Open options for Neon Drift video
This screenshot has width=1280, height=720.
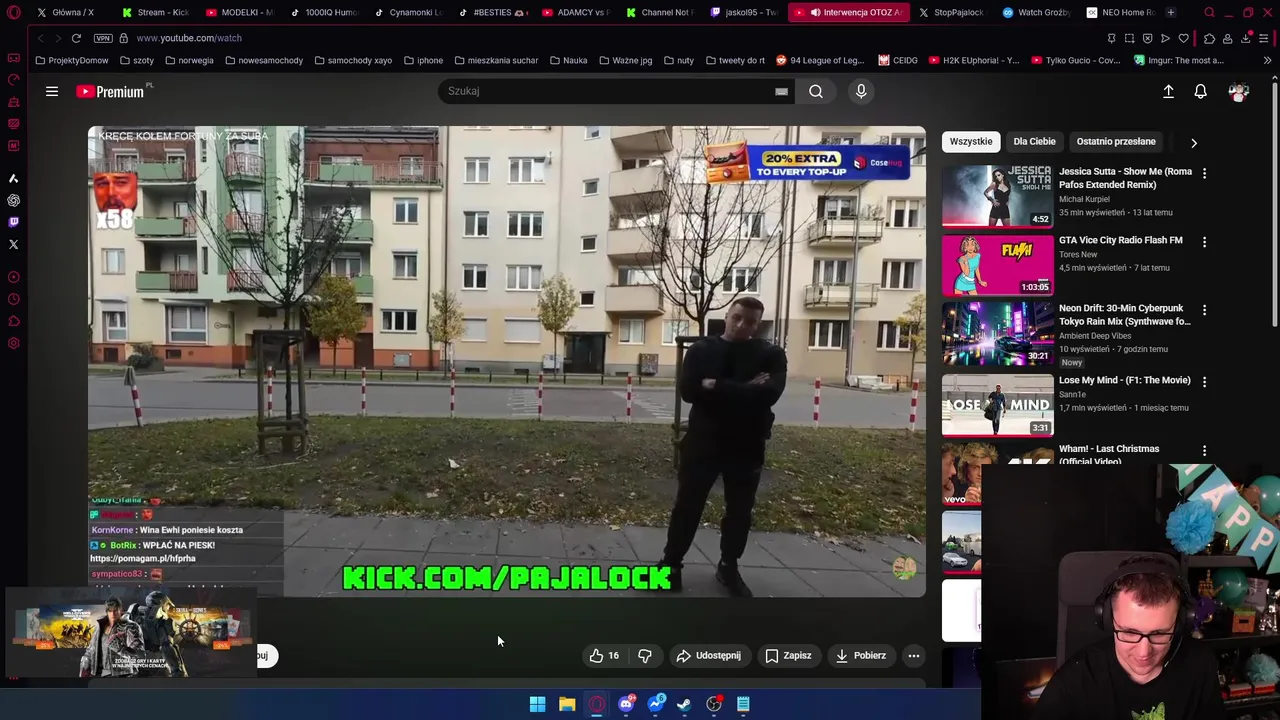tap(1204, 310)
